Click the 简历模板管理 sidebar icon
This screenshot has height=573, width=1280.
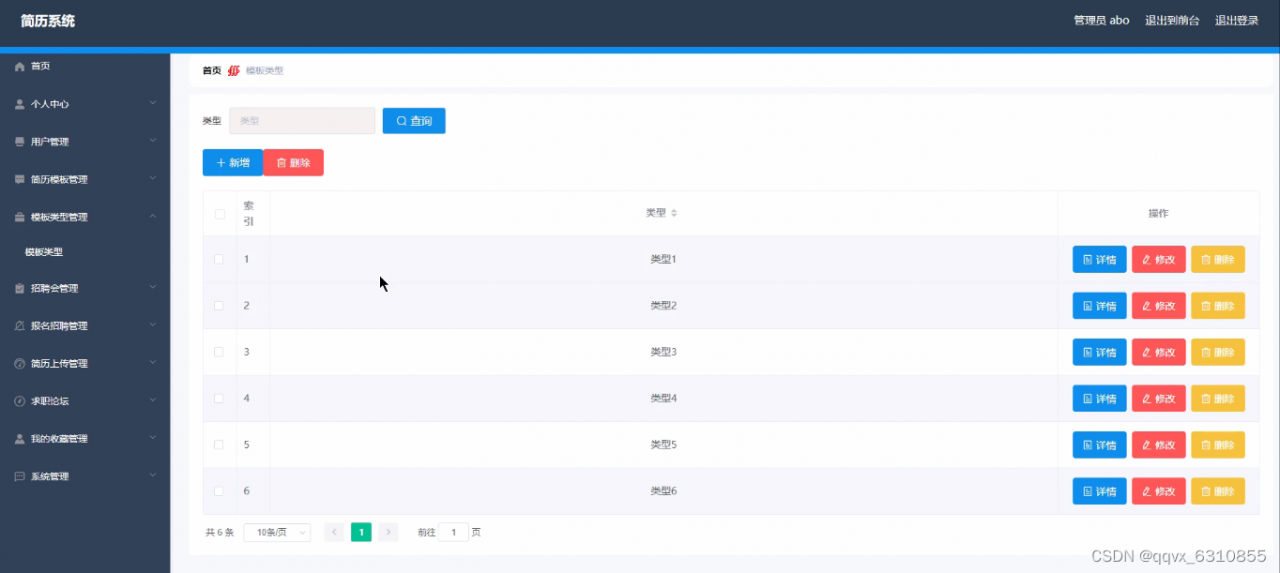(19, 180)
